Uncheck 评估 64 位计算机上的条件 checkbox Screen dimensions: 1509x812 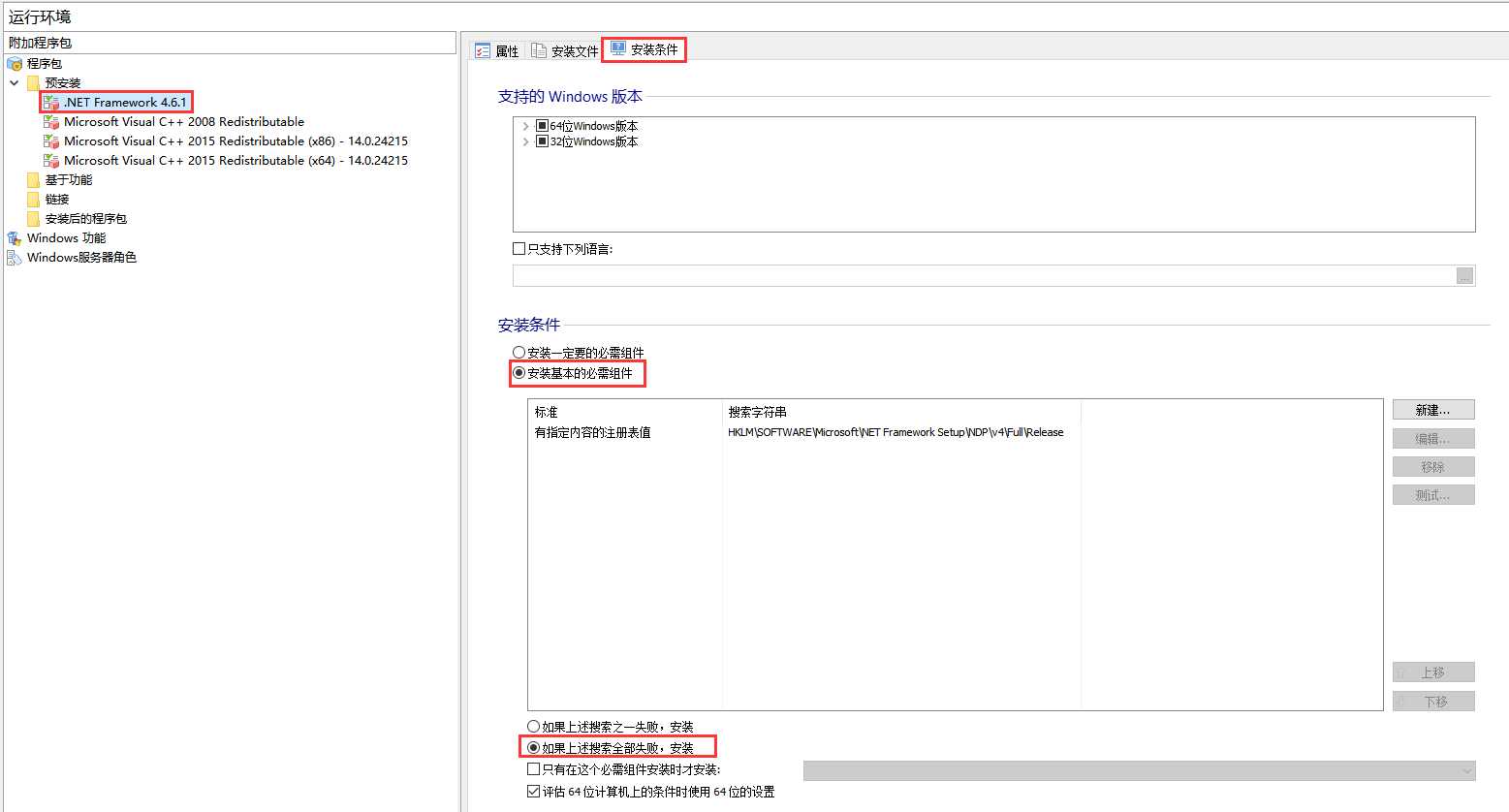(534, 792)
